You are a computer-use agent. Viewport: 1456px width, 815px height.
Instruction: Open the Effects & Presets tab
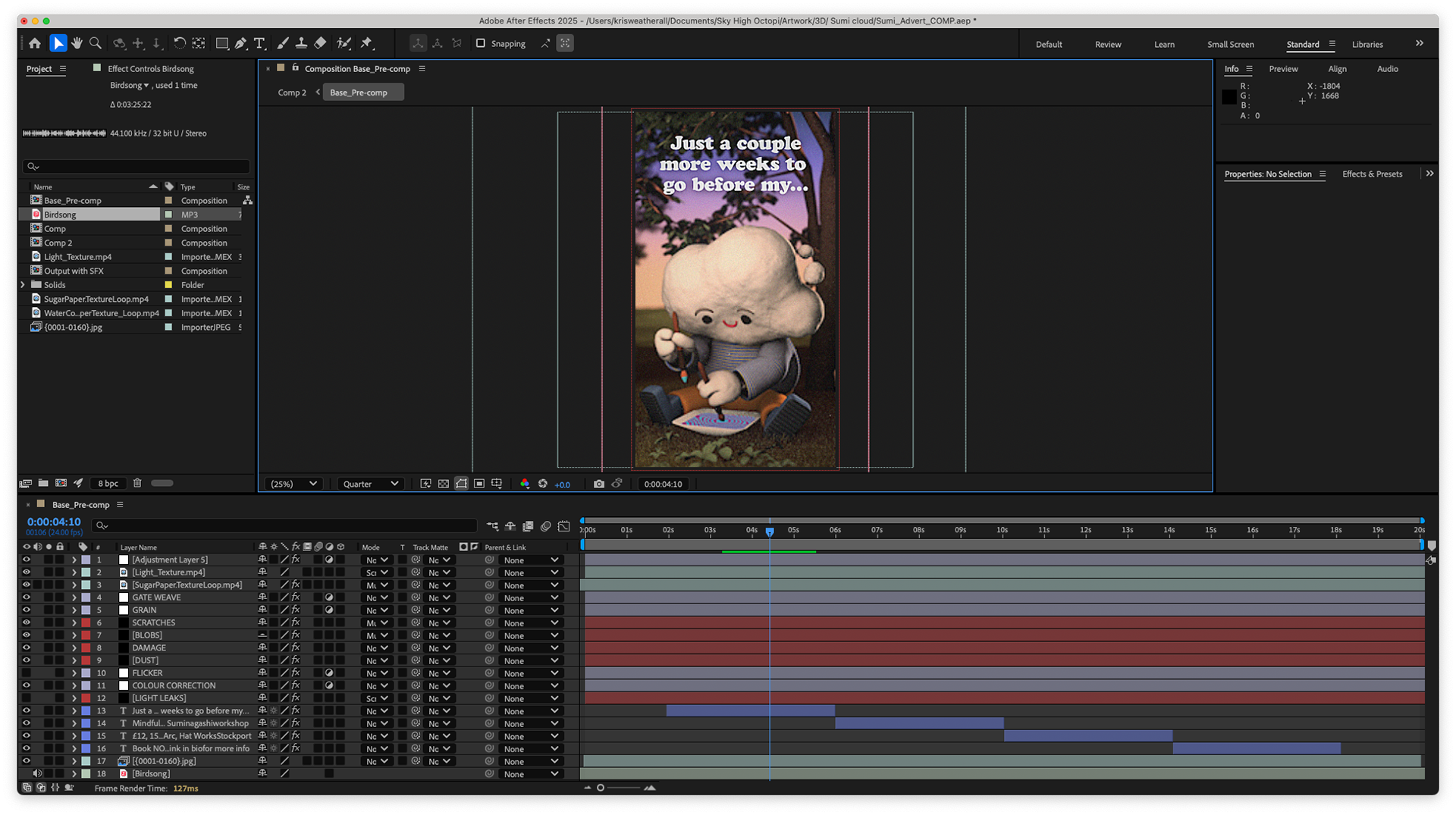[1372, 174]
